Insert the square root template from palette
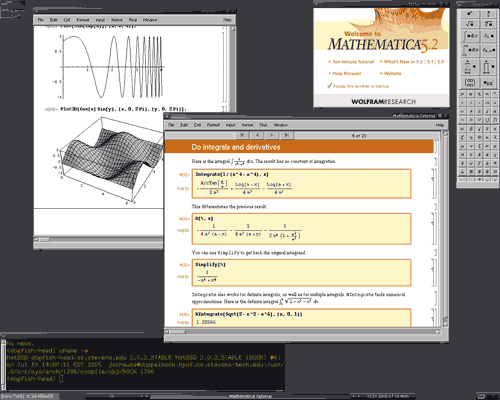This screenshot has height=400, width=500. (x=470, y=24)
